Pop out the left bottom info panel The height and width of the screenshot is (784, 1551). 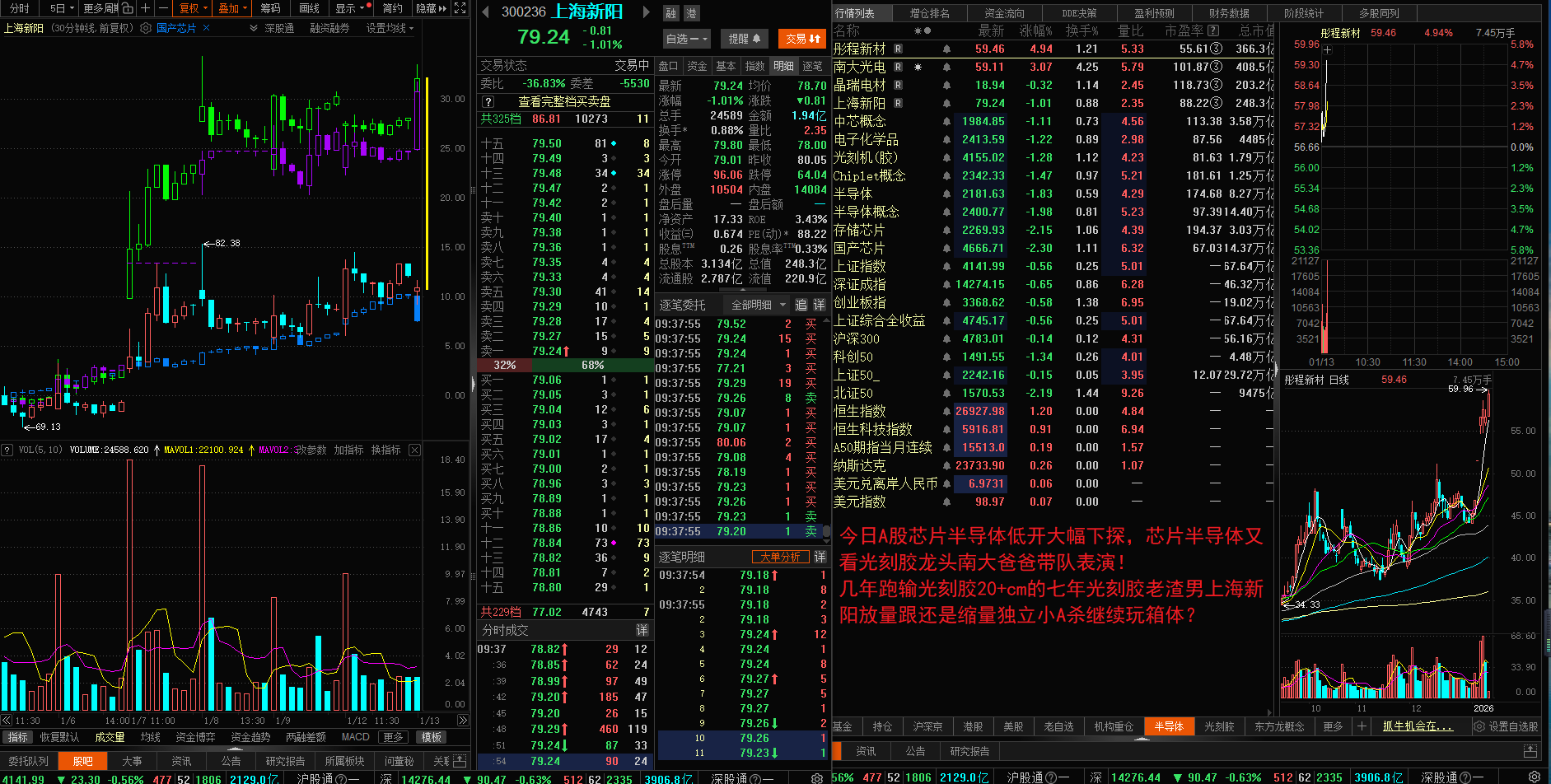[x=460, y=761]
